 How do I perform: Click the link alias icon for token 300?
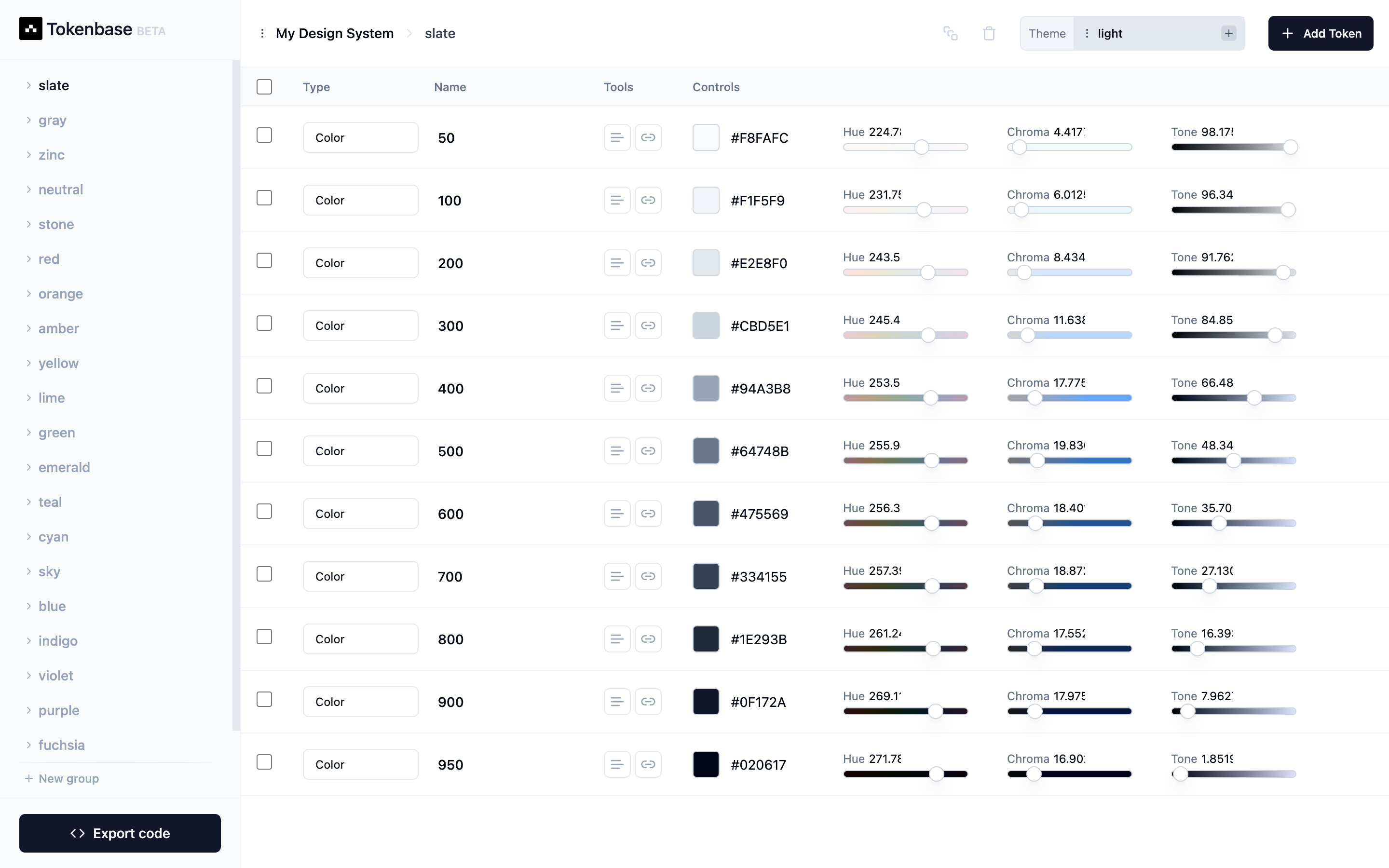[x=648, y=325]
